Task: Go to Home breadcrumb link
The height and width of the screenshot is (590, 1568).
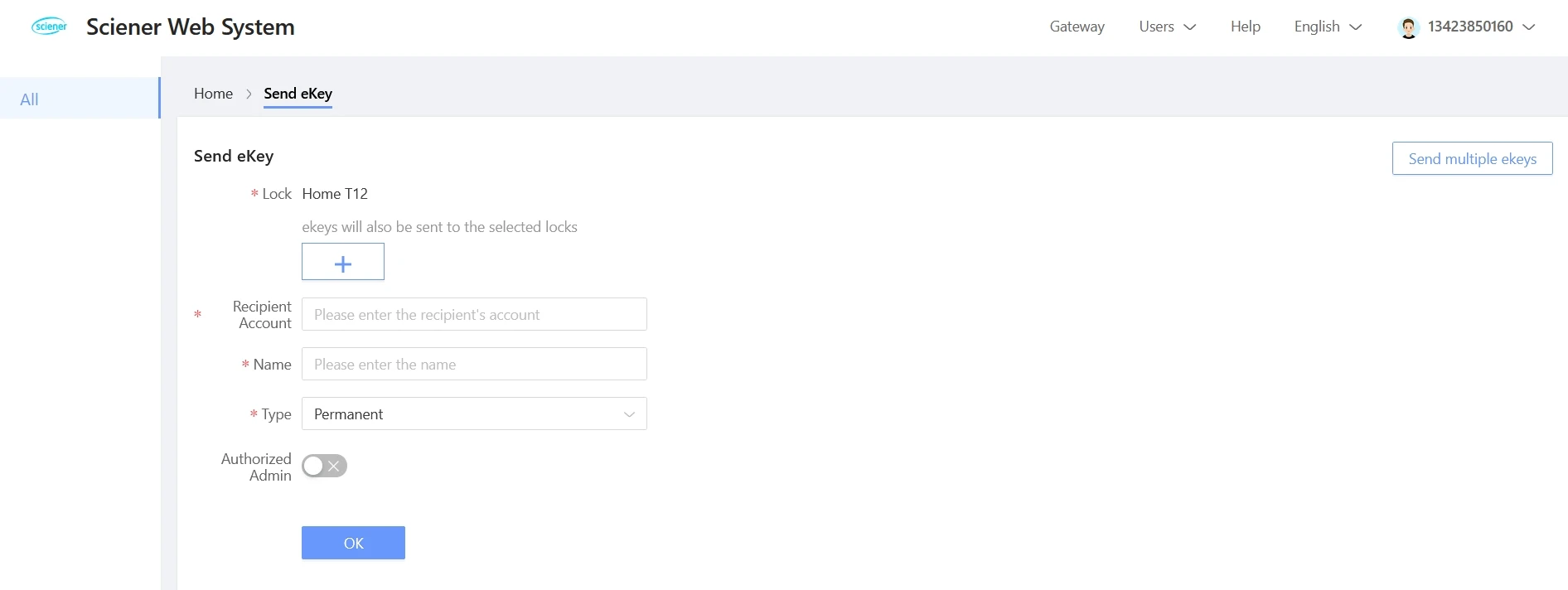Action: tap(213, 94)
